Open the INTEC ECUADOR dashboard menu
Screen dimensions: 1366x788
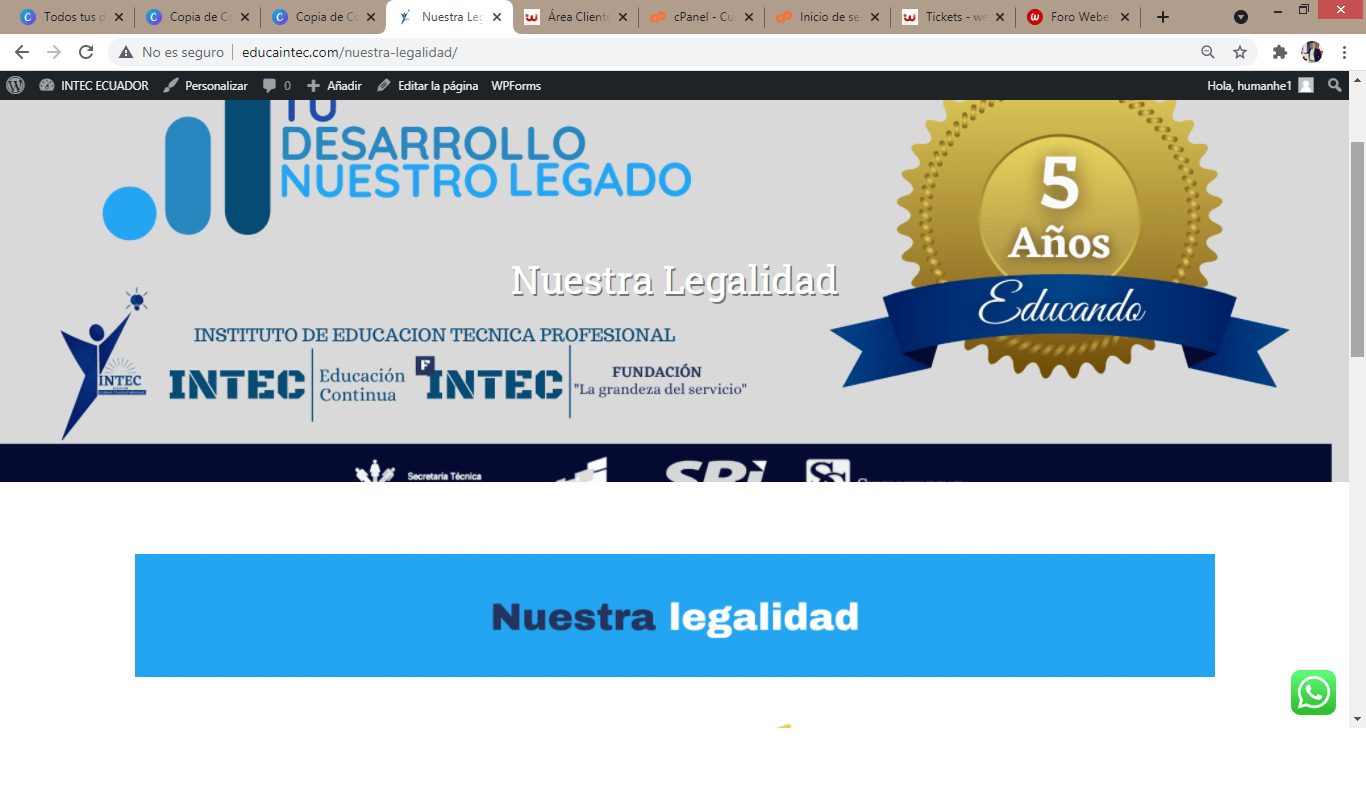pyautogui.click(x=93, y=86)
